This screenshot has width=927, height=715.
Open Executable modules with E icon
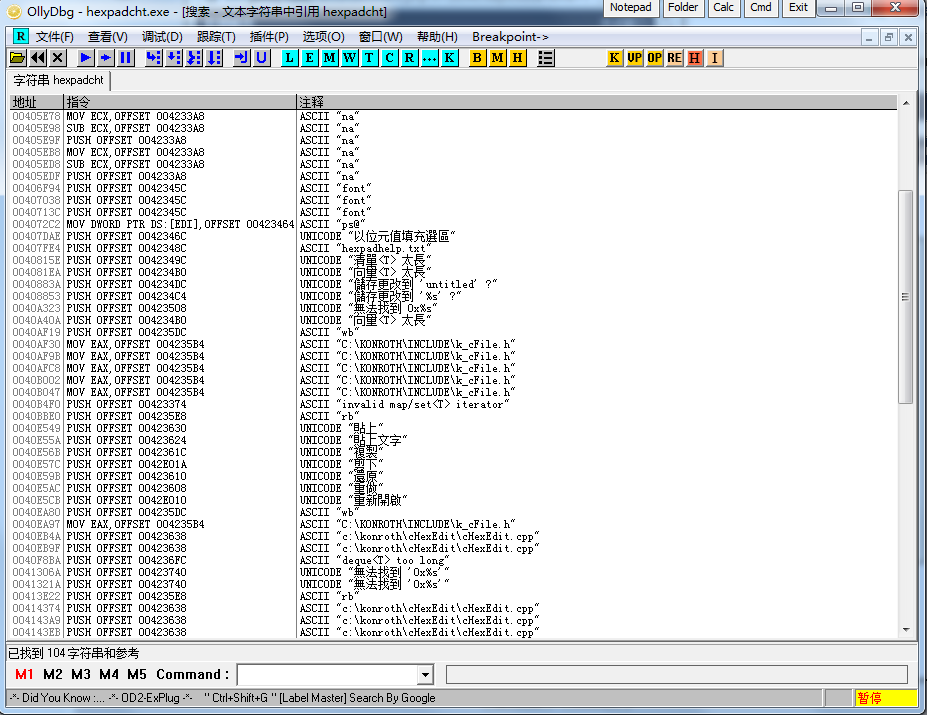309,58
